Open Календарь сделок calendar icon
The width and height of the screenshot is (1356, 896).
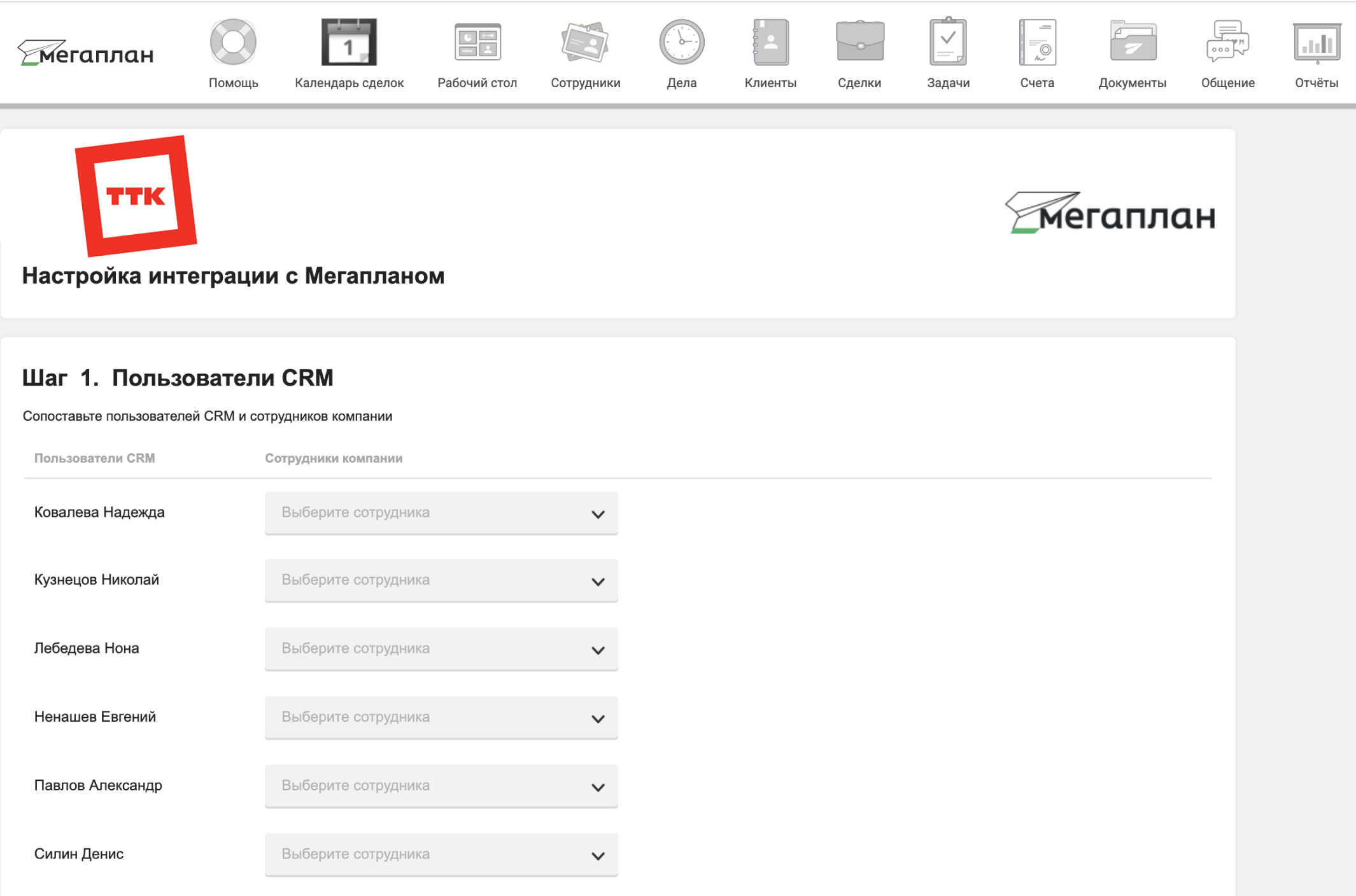pyautogui.click(x=349, y=43)
